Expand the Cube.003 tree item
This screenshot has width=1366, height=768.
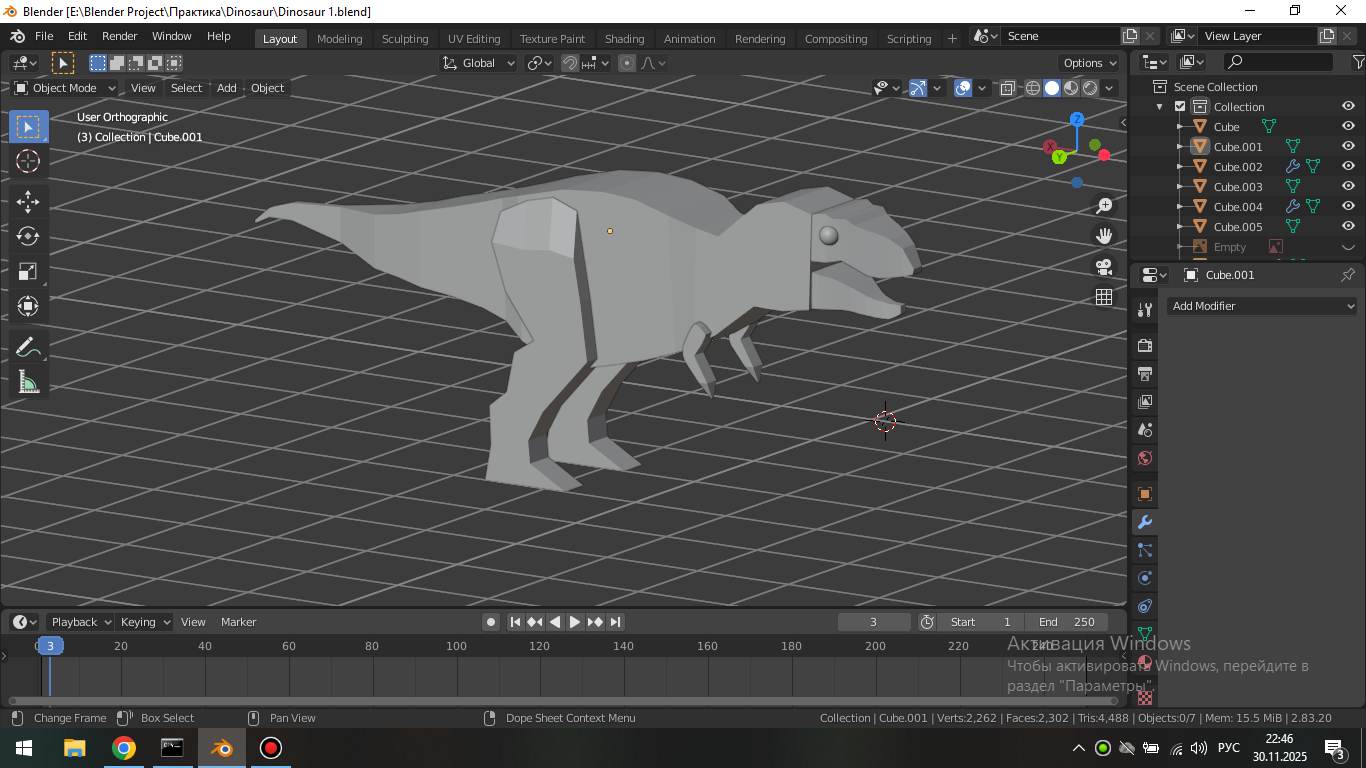point(1180,187)
